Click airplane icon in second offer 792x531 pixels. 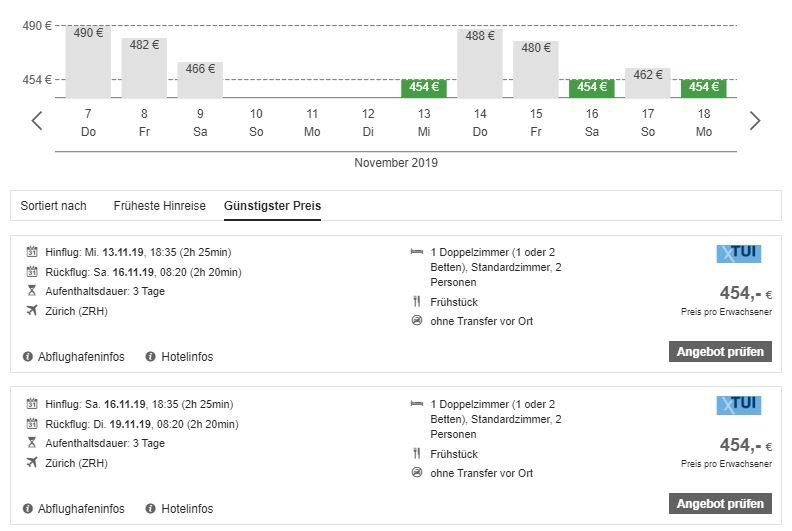(x=32, y=462)
